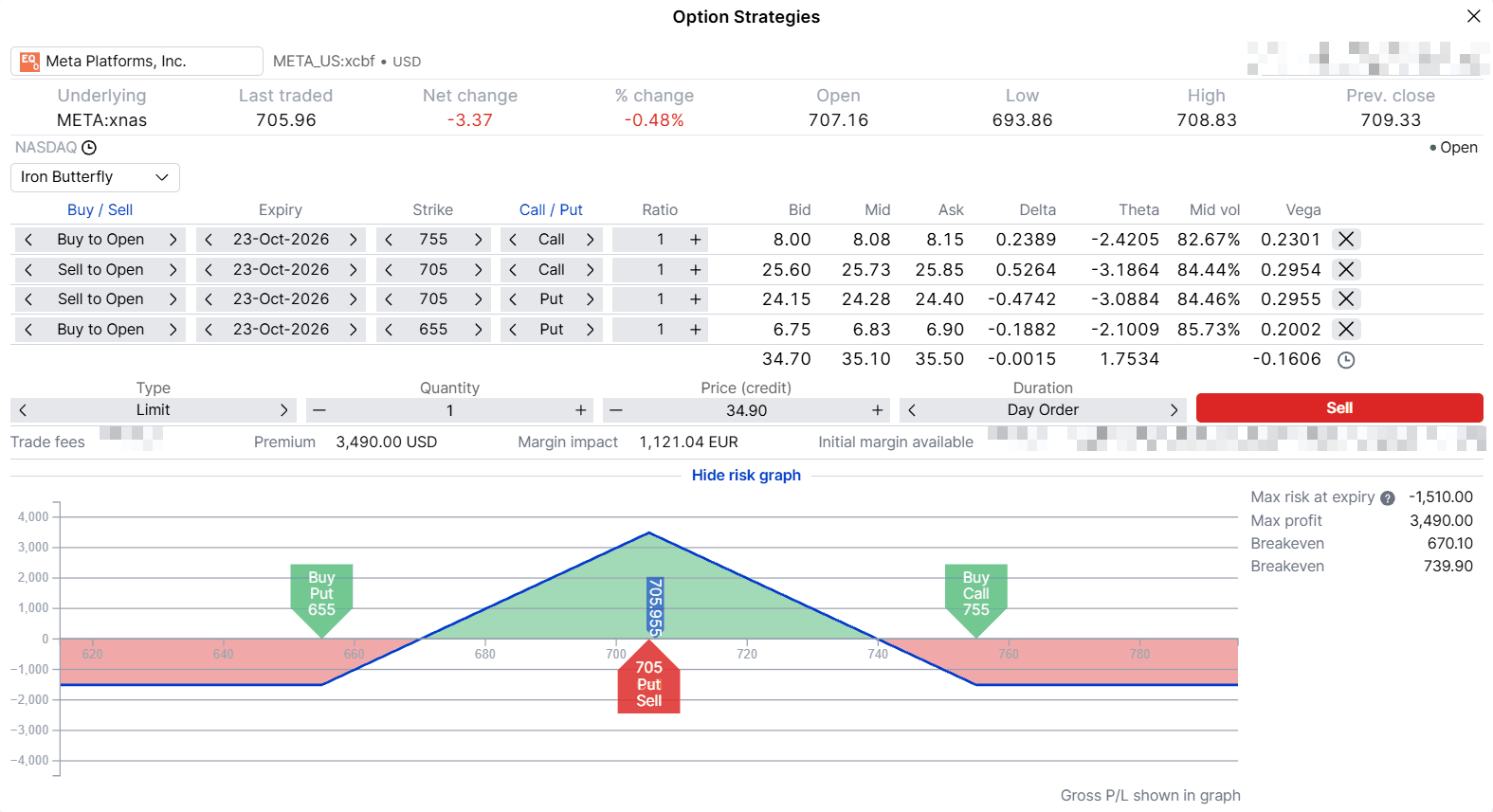Open the Iron Butterfly strategy dropdown
The height and width of the screenshot is (812, 1493).
95,177
